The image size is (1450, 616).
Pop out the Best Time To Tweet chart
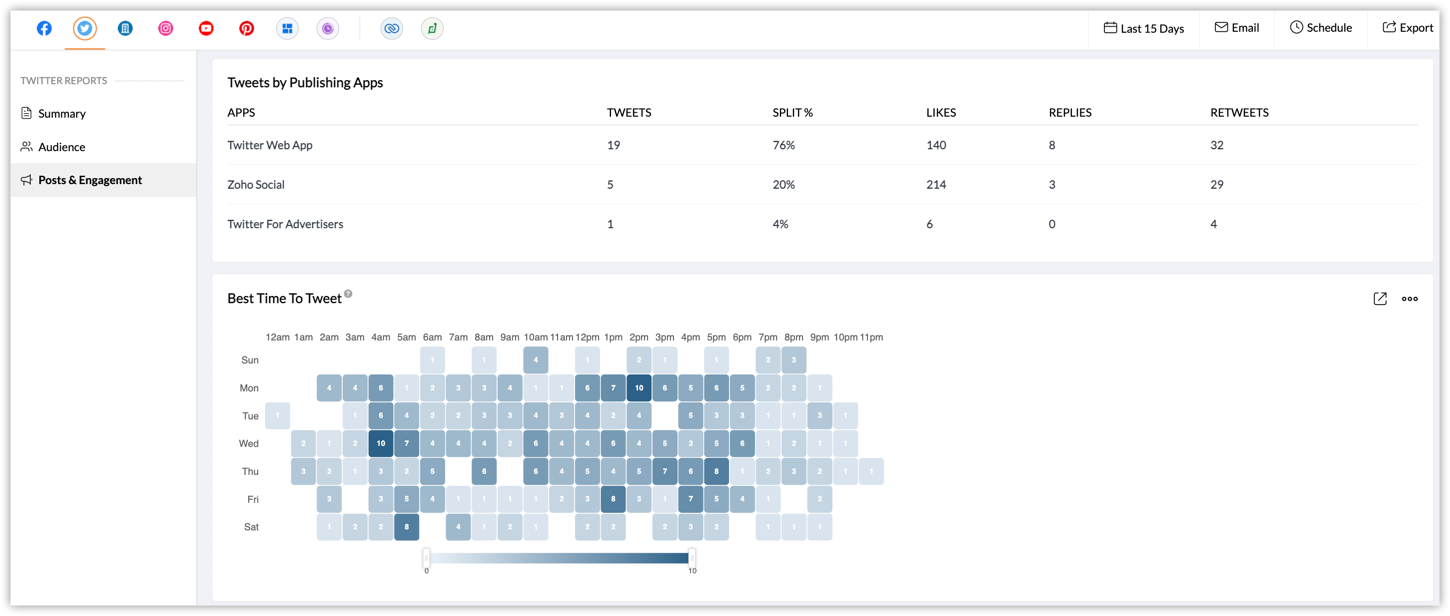(x=1380, y=299)
